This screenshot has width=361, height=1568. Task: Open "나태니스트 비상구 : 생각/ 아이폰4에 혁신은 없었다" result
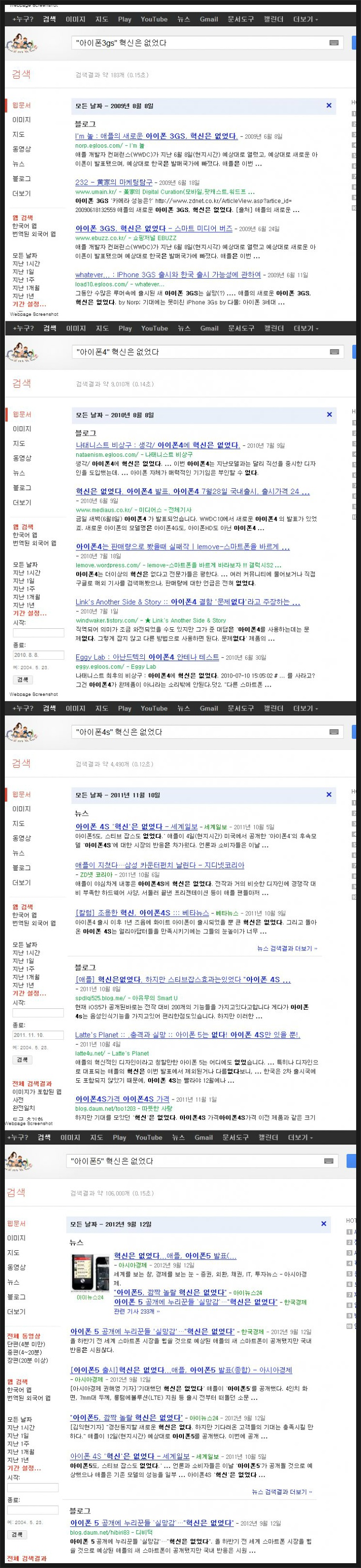click(158, 445)
